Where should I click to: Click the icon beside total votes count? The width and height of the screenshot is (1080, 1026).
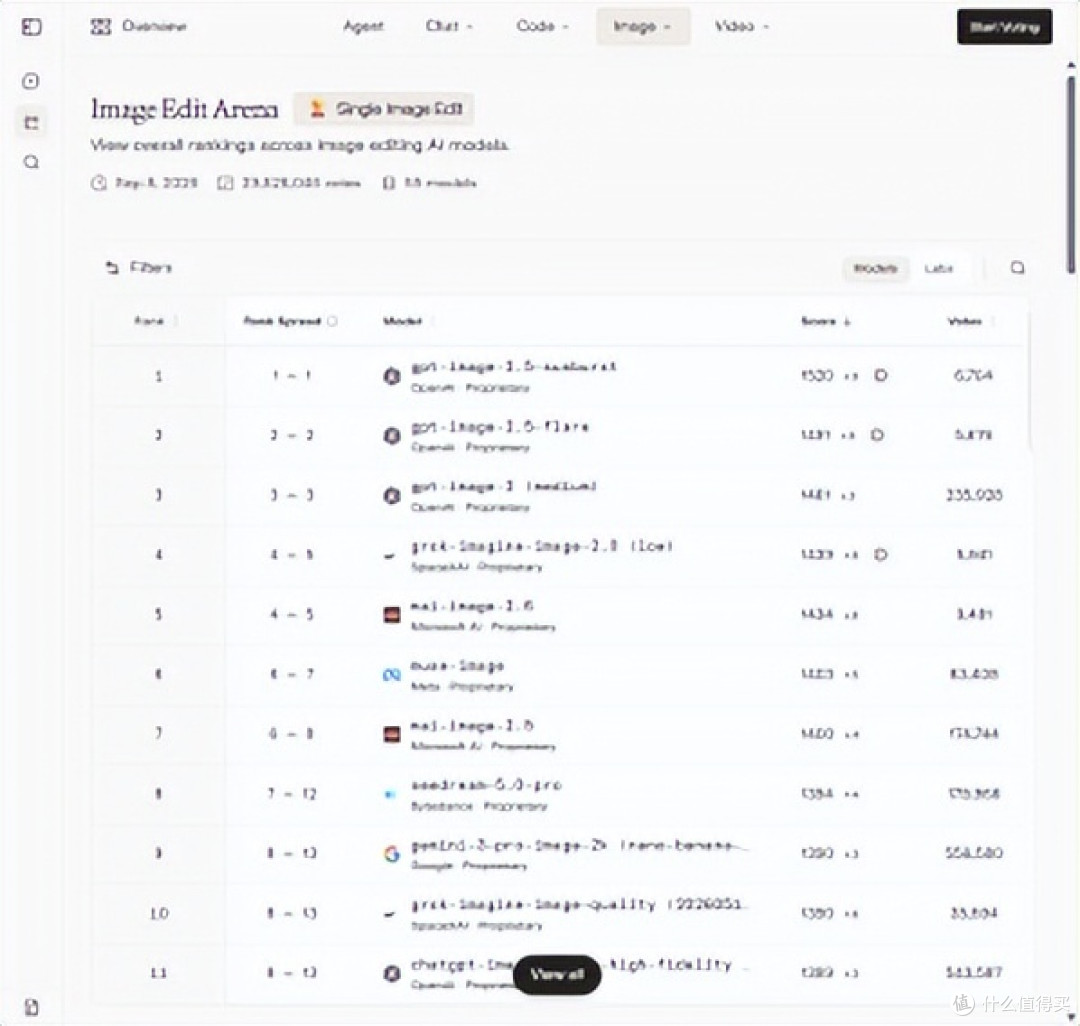point(225,183)
